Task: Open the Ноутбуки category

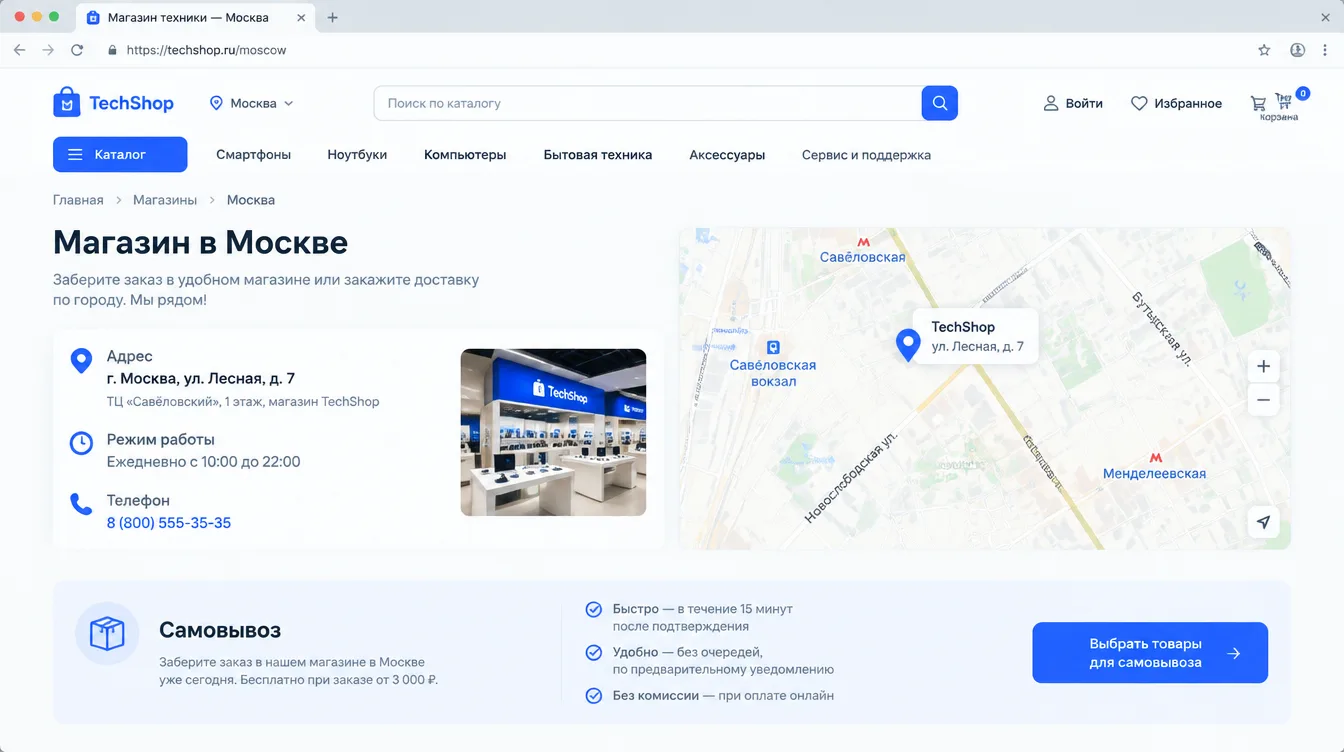Action: pos(357,155)
